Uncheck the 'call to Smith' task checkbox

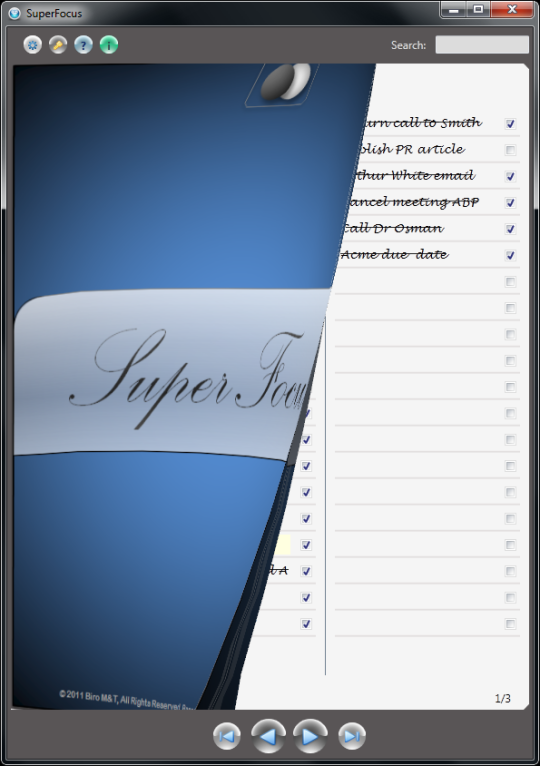pyautogui.click(x=511, y=124)
